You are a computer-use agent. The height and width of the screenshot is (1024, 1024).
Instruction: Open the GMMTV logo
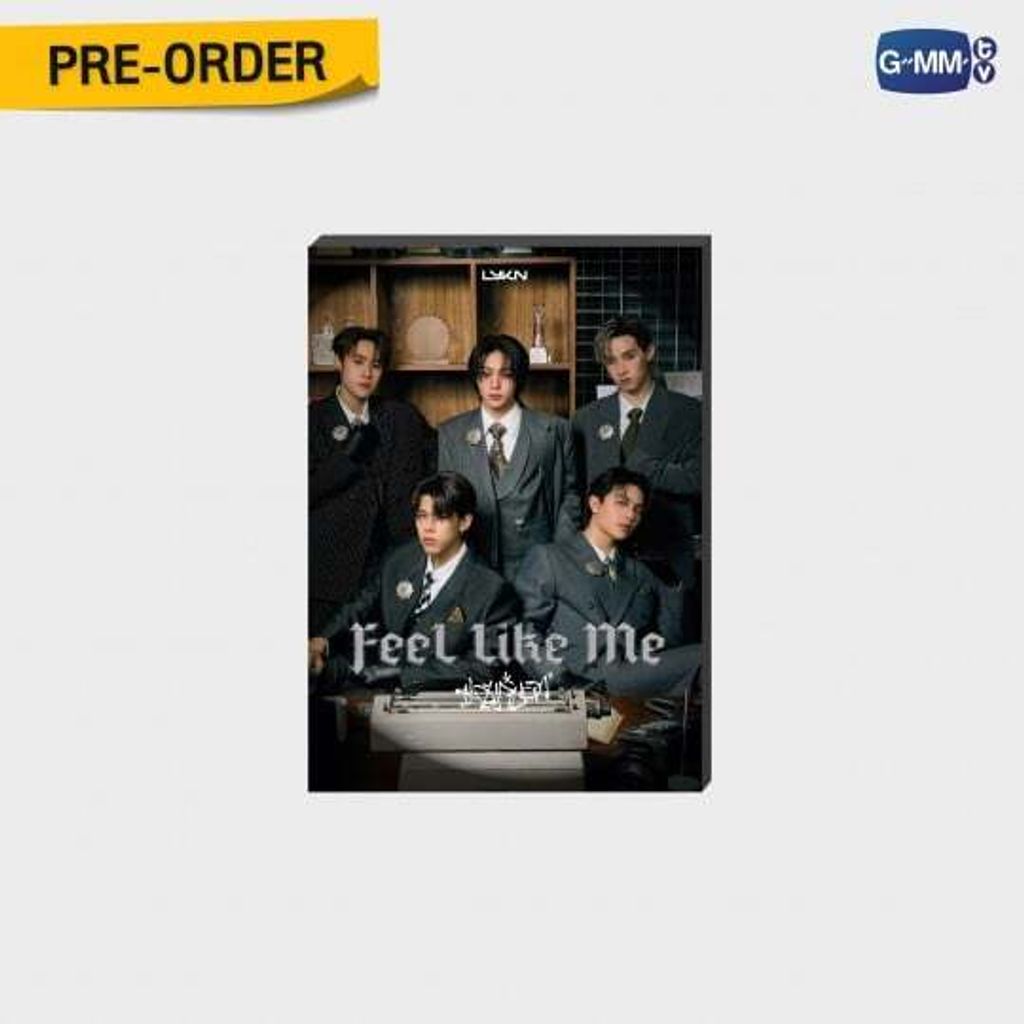point(936,61)
